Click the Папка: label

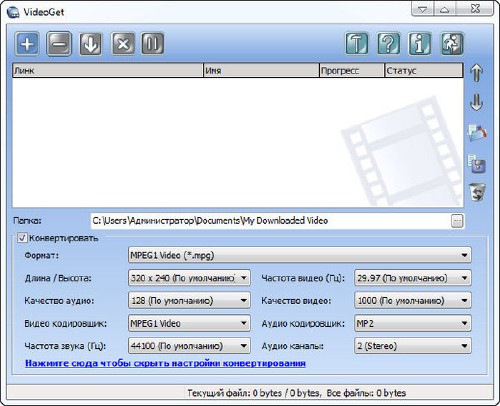tap(27, 221)
